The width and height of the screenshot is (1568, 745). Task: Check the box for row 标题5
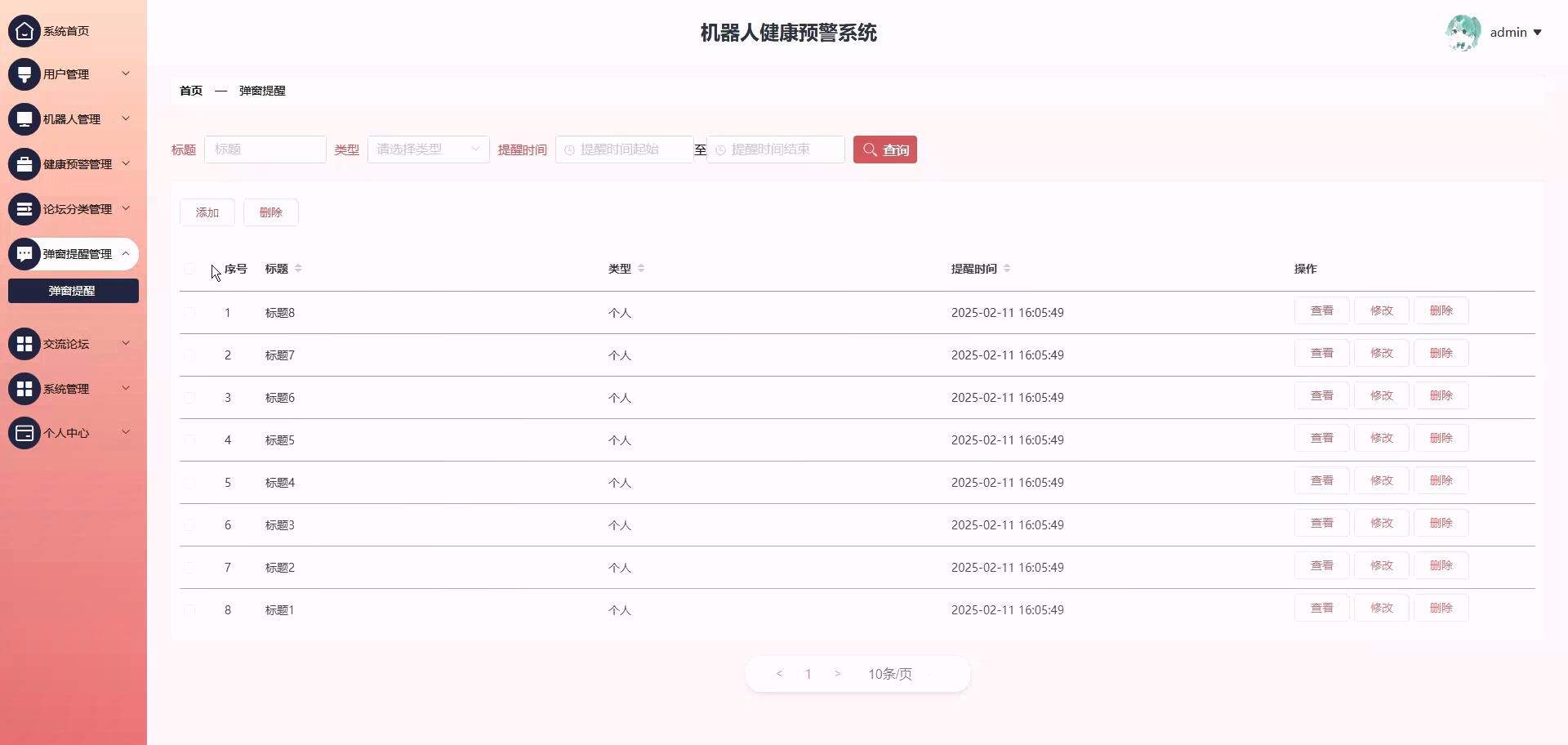coord(189,440)
